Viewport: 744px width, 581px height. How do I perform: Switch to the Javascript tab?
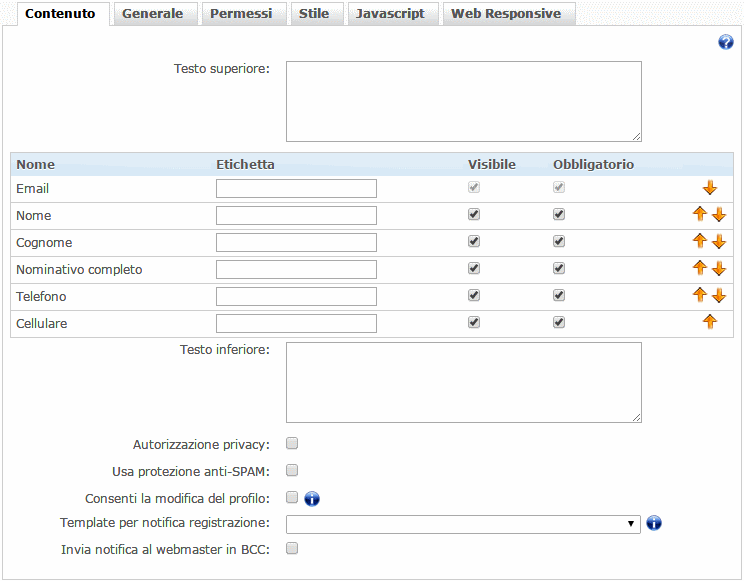click(391, 13)
